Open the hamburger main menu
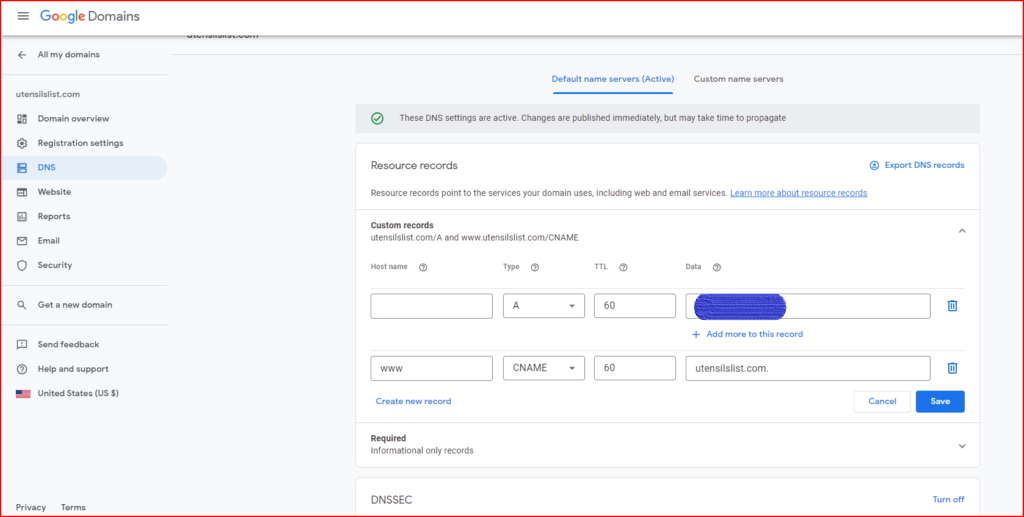Viewport: 1024px width, 517px height. [x=23, y=16]
